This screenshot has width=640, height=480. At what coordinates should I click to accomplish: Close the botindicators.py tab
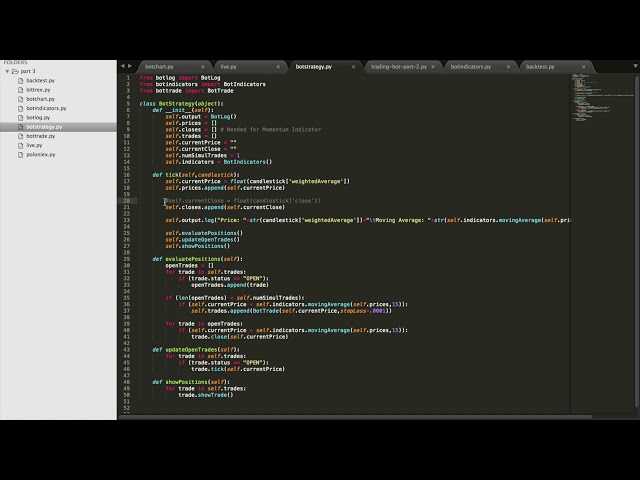click(508, 67)
